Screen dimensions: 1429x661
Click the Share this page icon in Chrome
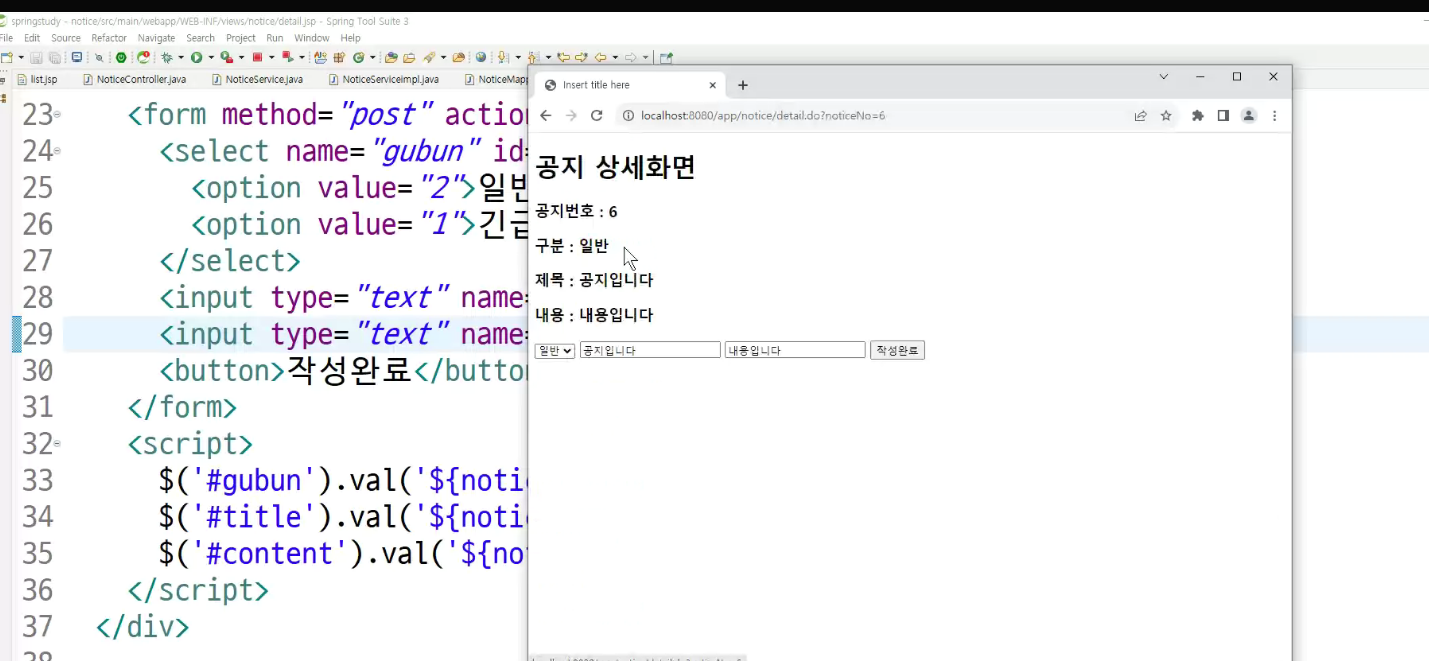(1140, 116)
